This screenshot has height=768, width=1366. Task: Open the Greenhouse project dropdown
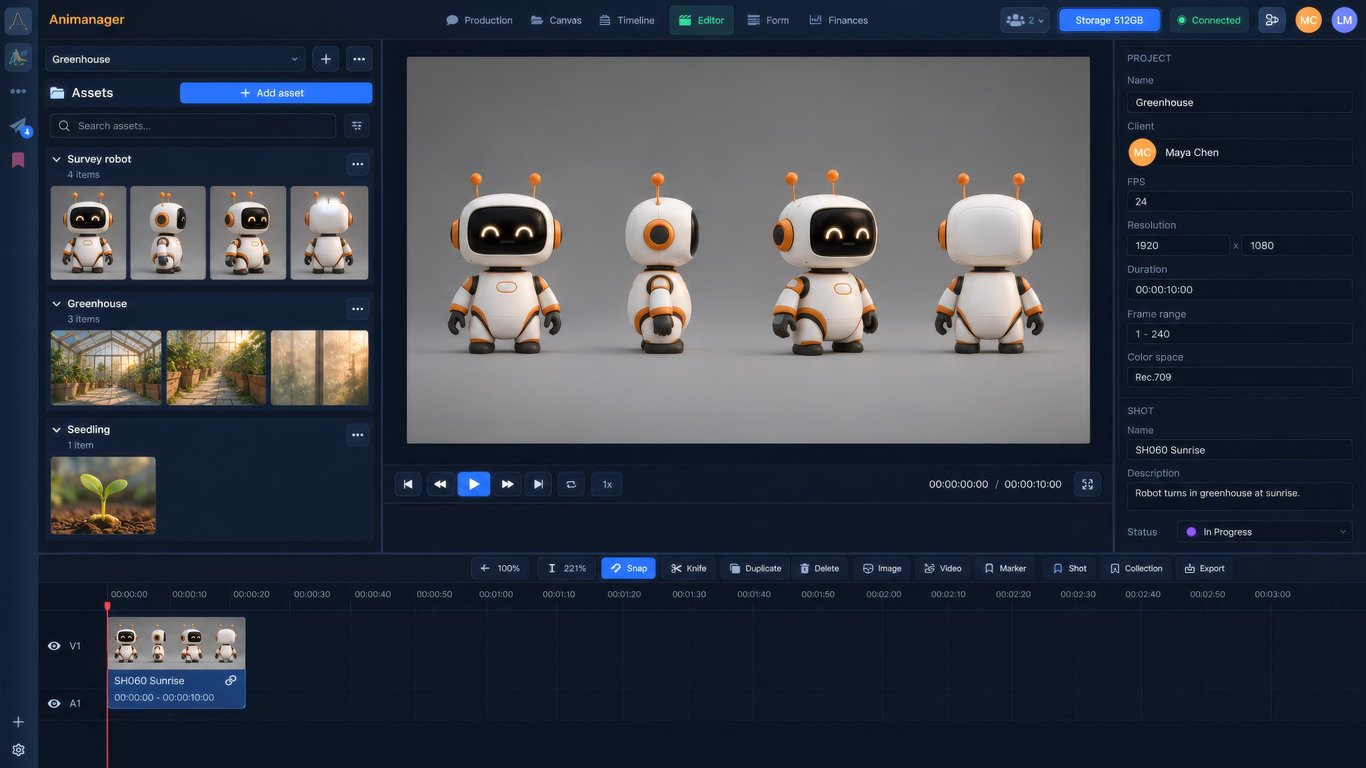pos(175,59)
